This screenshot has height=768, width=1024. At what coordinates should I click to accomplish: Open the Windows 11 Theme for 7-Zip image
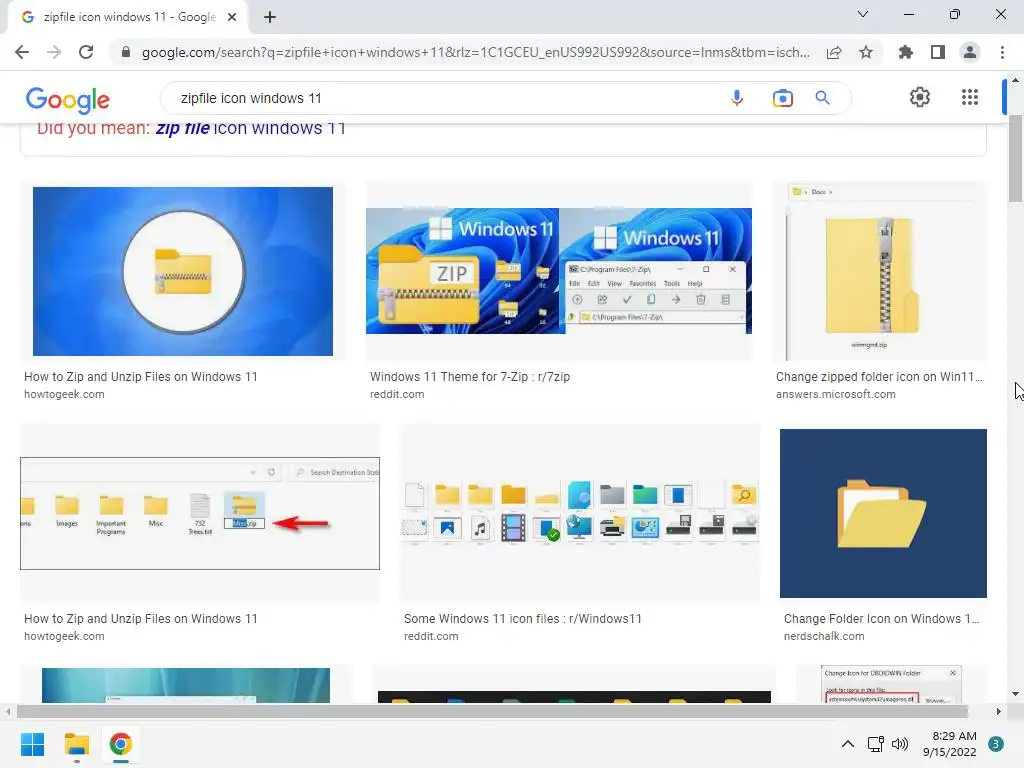tap(559, 270)
